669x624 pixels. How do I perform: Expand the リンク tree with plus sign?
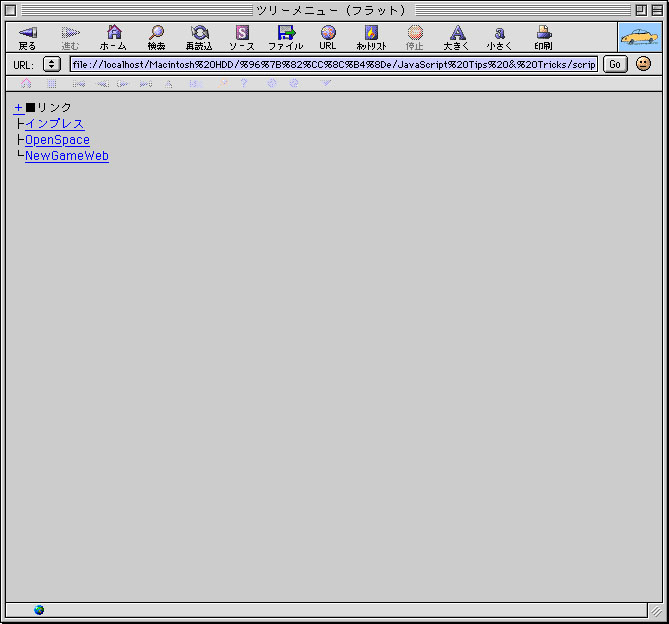point(18,107)
